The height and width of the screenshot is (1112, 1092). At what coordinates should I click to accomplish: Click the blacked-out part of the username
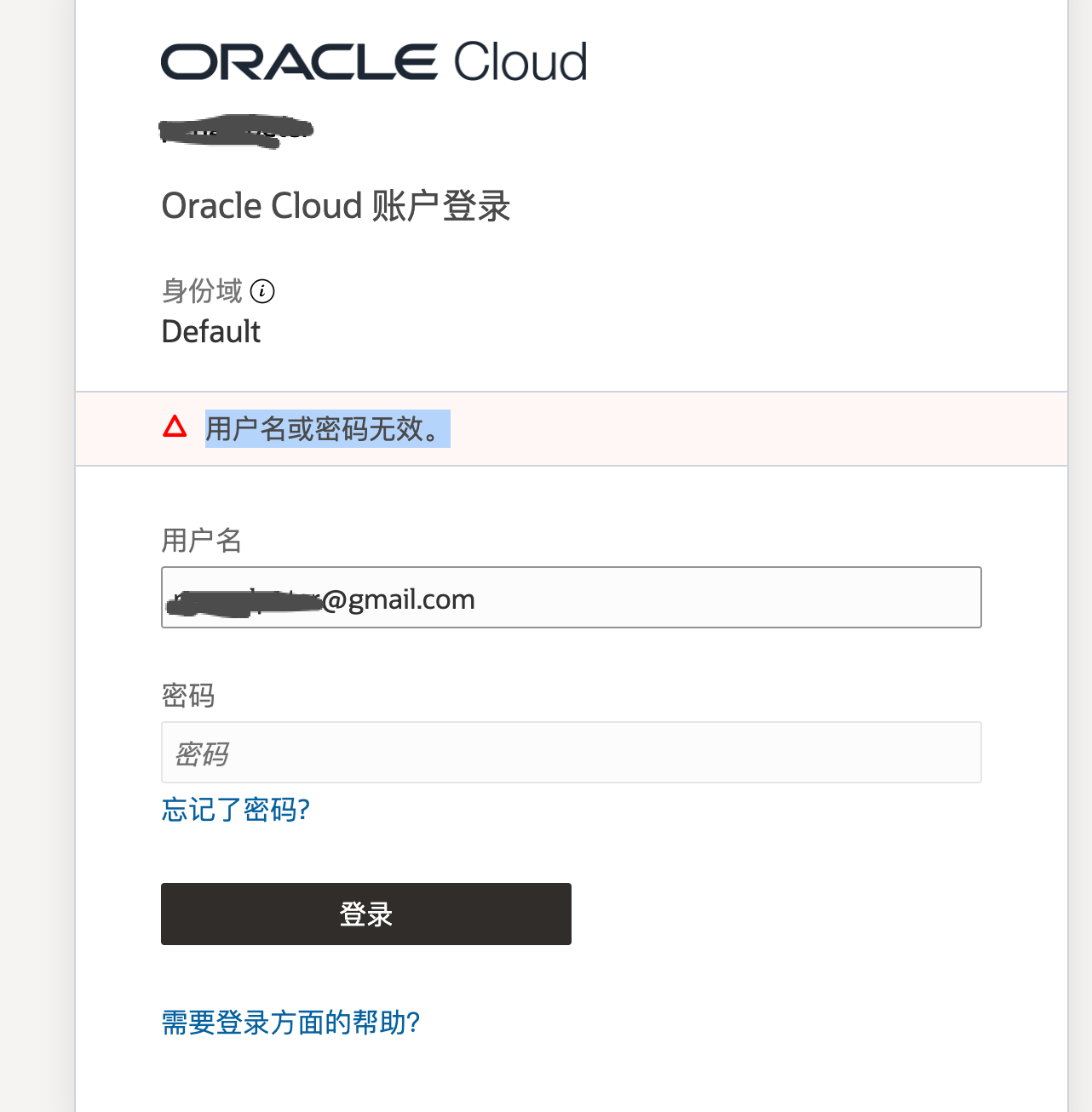244,601
